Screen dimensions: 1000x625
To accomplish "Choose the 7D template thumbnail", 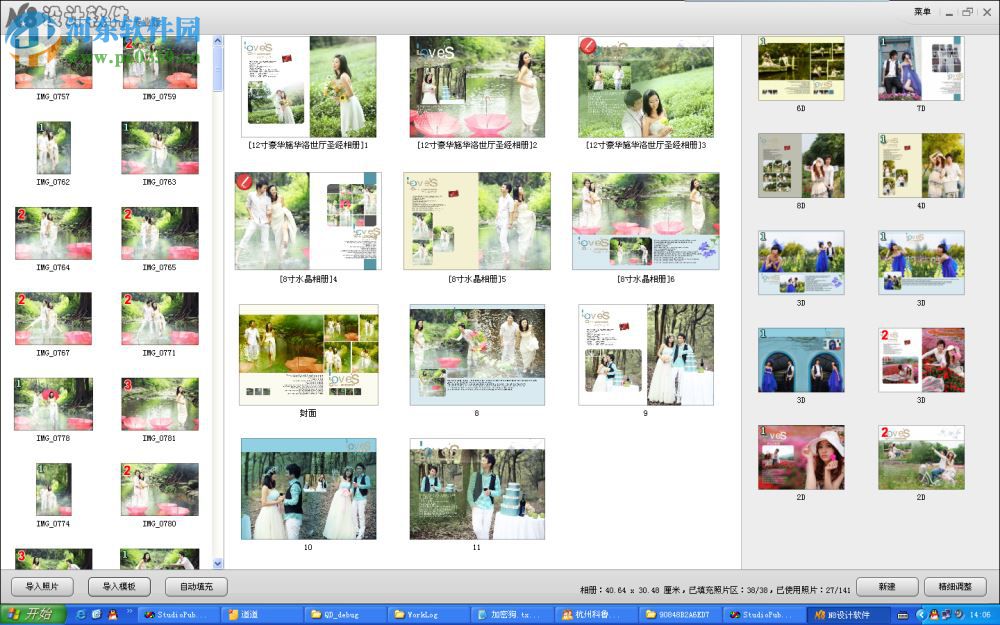I will point(921,68).
